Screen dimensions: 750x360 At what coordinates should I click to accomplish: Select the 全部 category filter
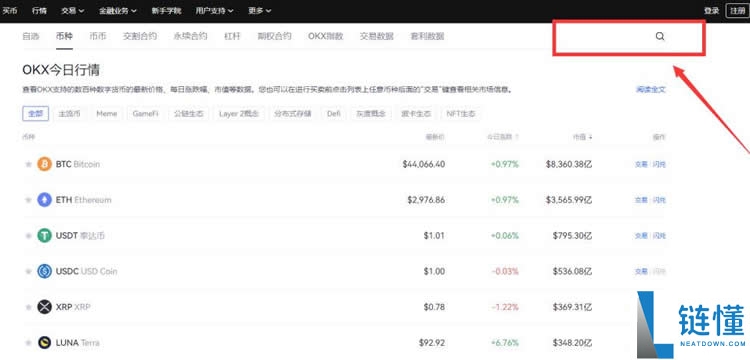coord(35,114)
